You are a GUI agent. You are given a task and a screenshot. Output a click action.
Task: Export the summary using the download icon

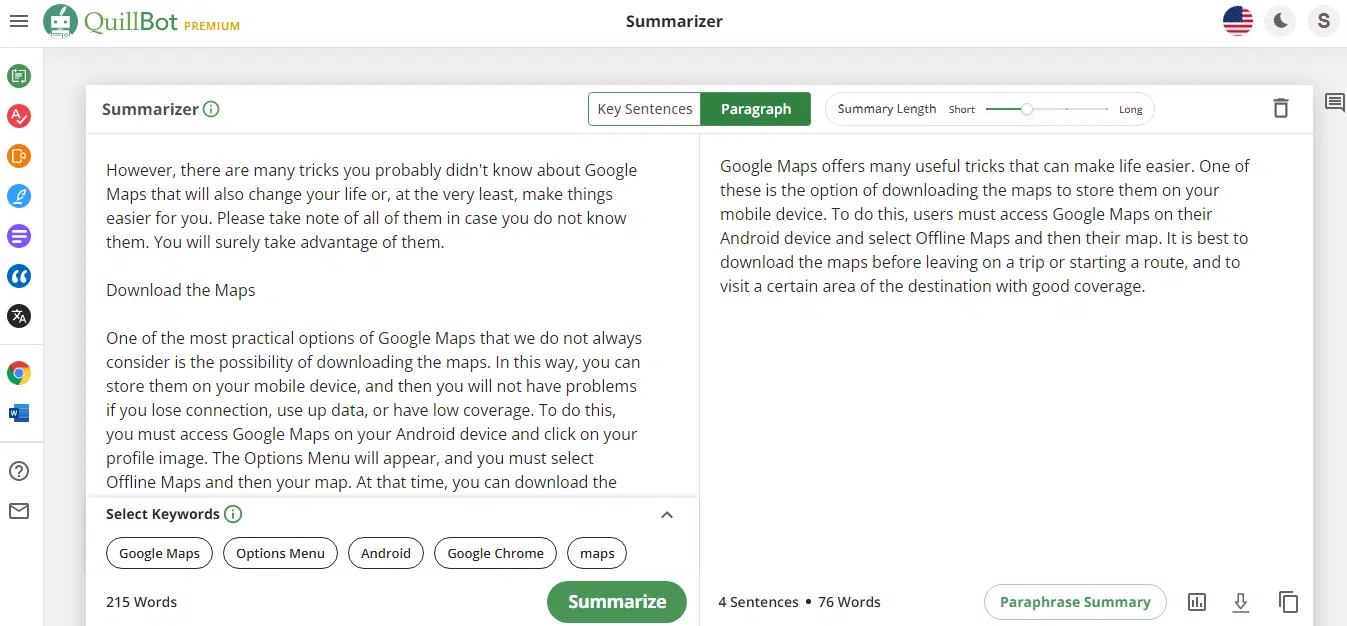pos(1240,601)
